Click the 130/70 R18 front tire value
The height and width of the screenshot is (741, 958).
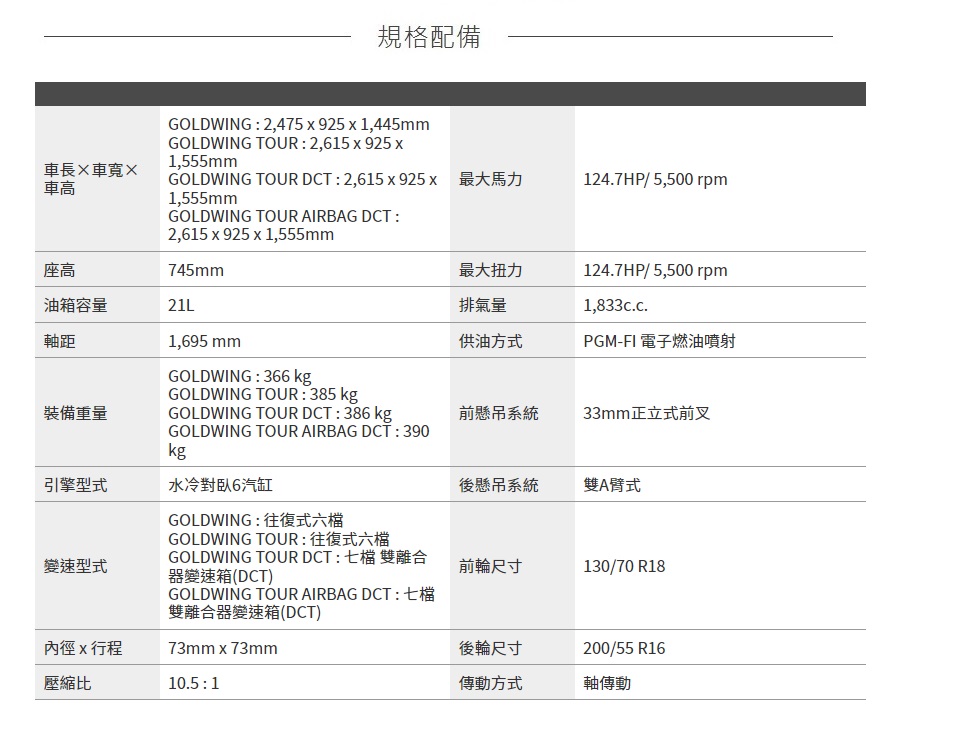pyautogui.click(x=624, y=566)
